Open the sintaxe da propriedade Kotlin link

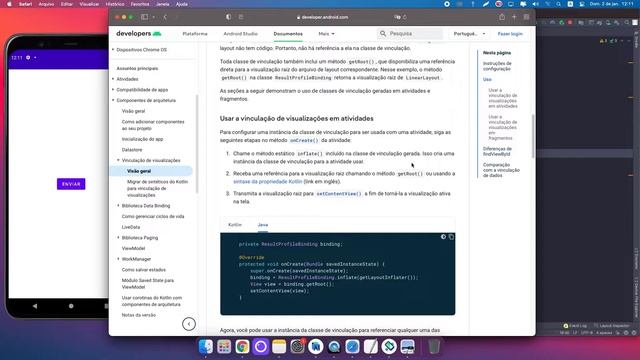pos(268,182)
